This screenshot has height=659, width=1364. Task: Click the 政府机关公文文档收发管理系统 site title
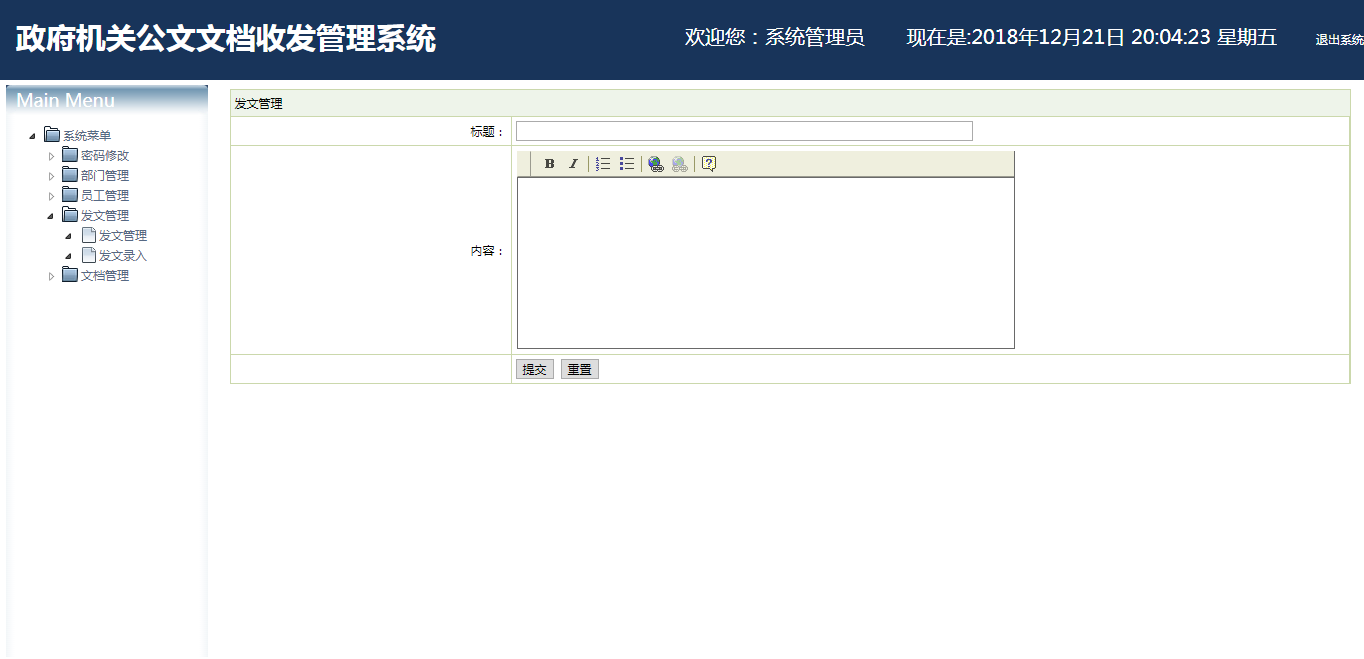[226, 39]
